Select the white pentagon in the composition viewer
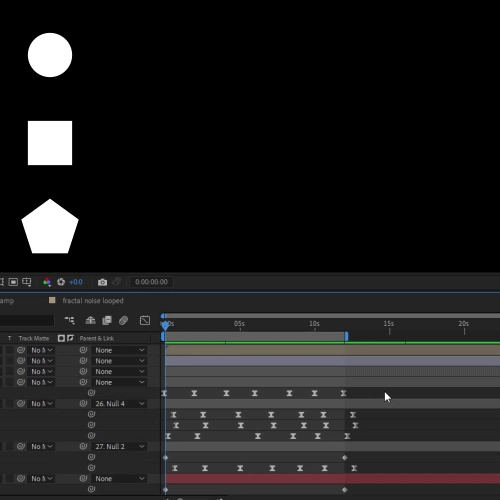This screenshot has width=500, height=500. point(50,227)
